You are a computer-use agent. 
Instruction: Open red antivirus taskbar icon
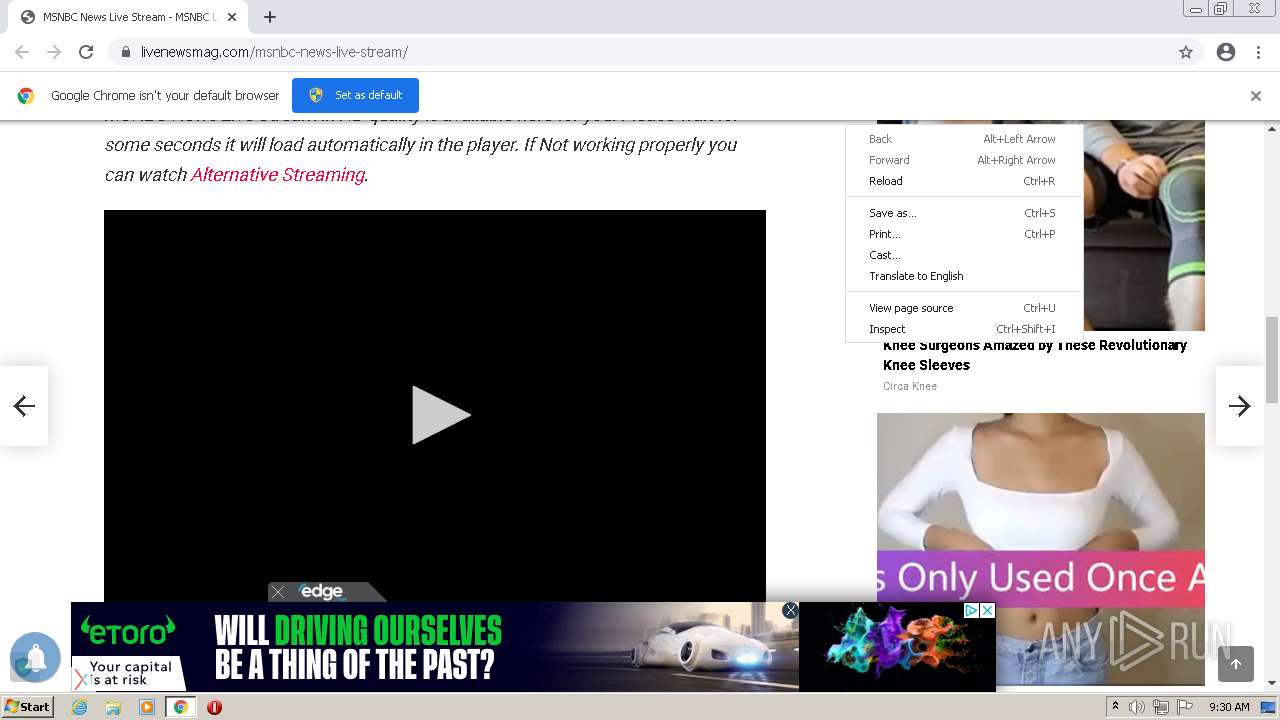pyautogui.click(x=214, y=707)
